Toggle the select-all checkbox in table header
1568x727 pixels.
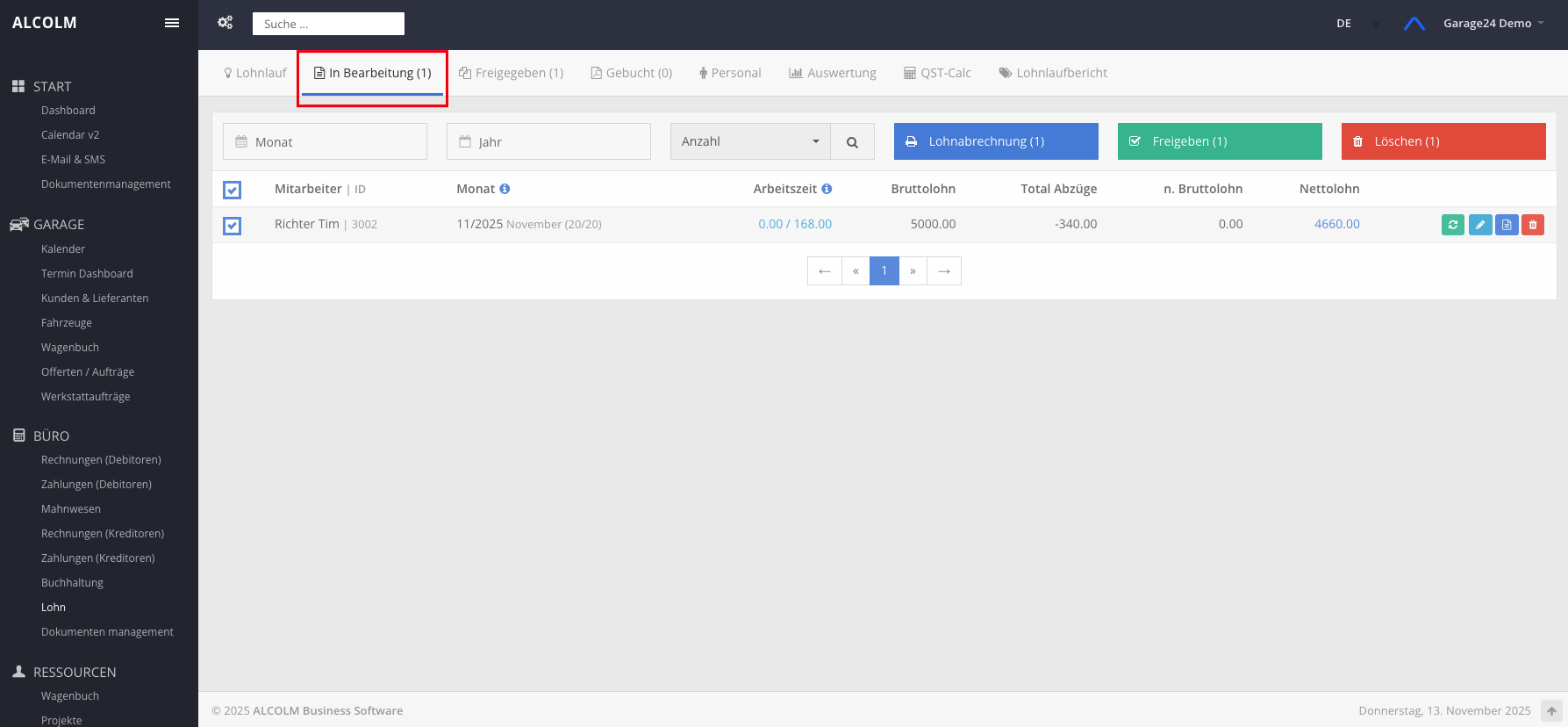[x=233, y=190]
